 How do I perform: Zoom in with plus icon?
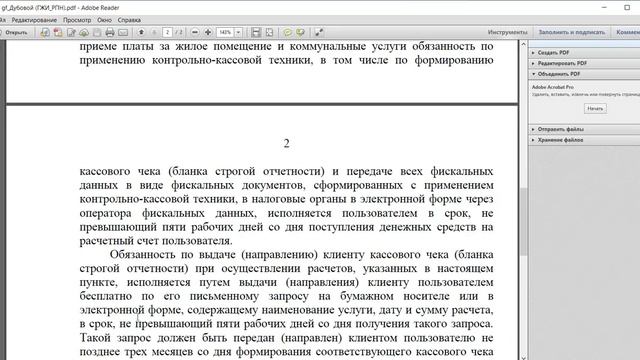[x=208, y=32]
